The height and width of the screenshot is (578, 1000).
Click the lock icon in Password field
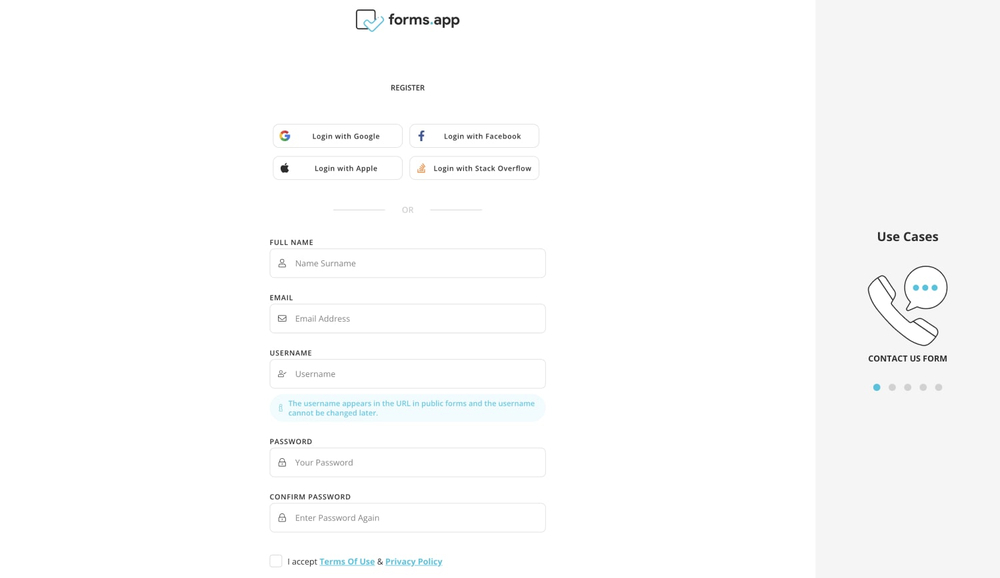tap(282, 463)
